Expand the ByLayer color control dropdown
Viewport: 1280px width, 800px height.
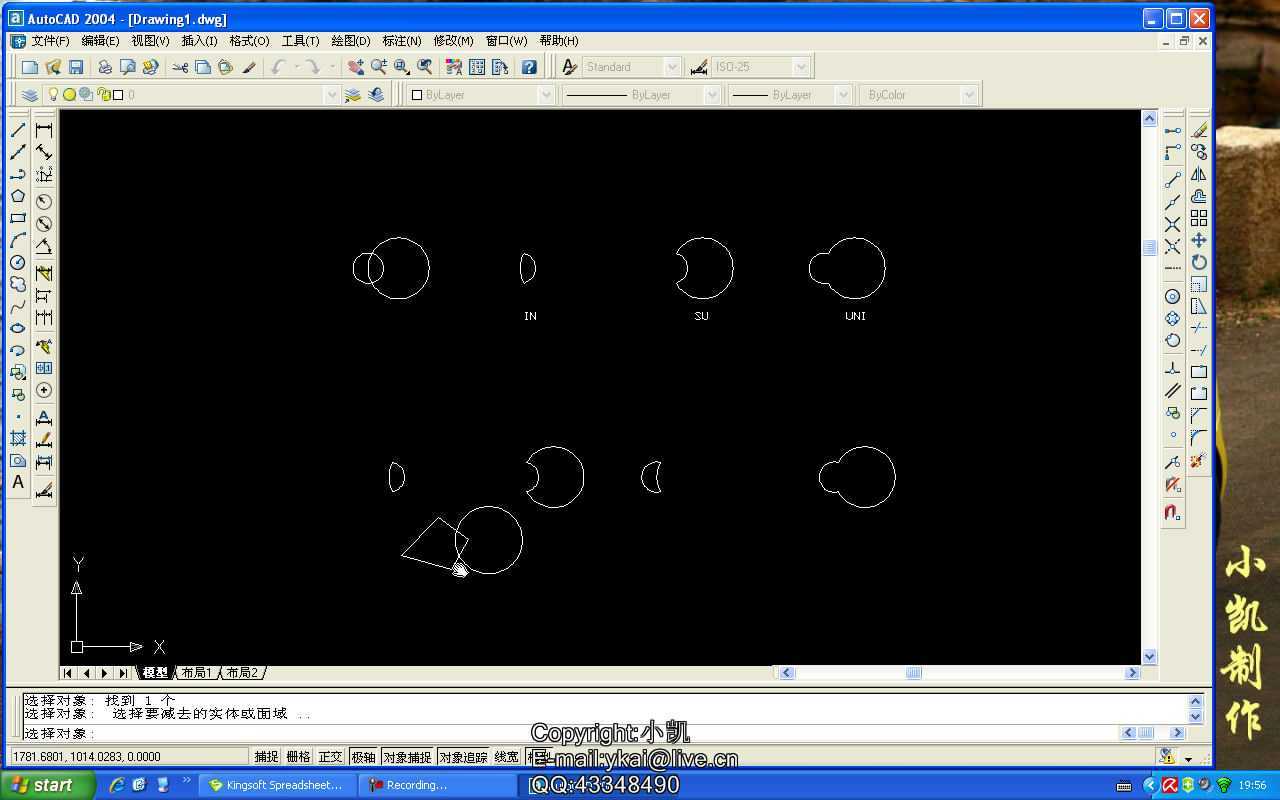tap(546, 95)
